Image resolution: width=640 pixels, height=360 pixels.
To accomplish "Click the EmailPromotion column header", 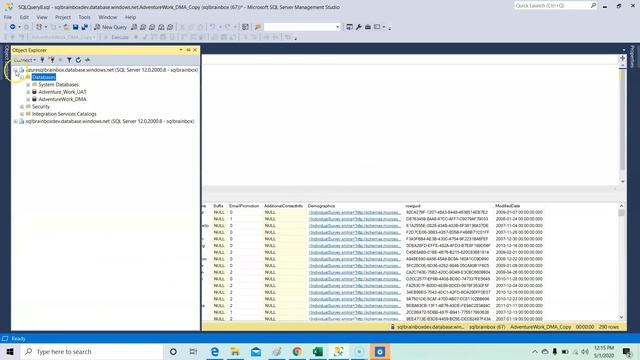I will 244,206.
